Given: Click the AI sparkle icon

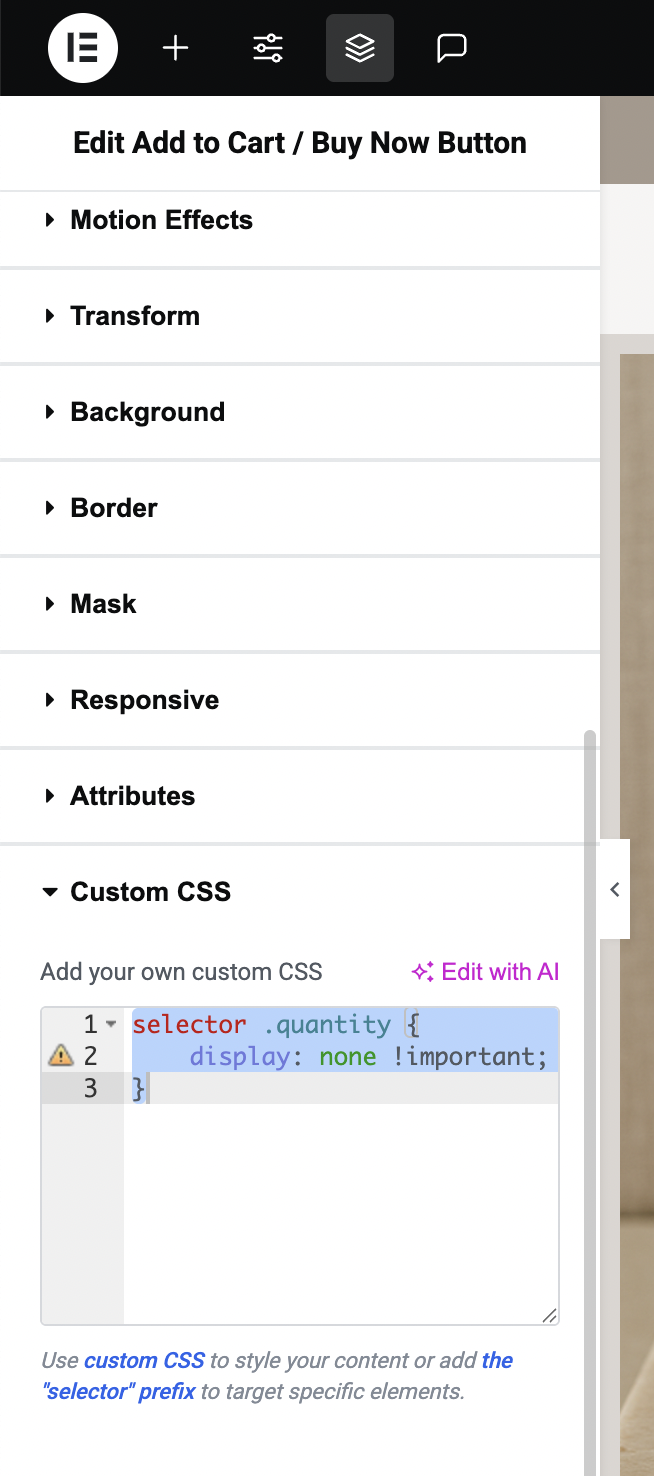Looking at the screenshot, I should click(422, 972).
